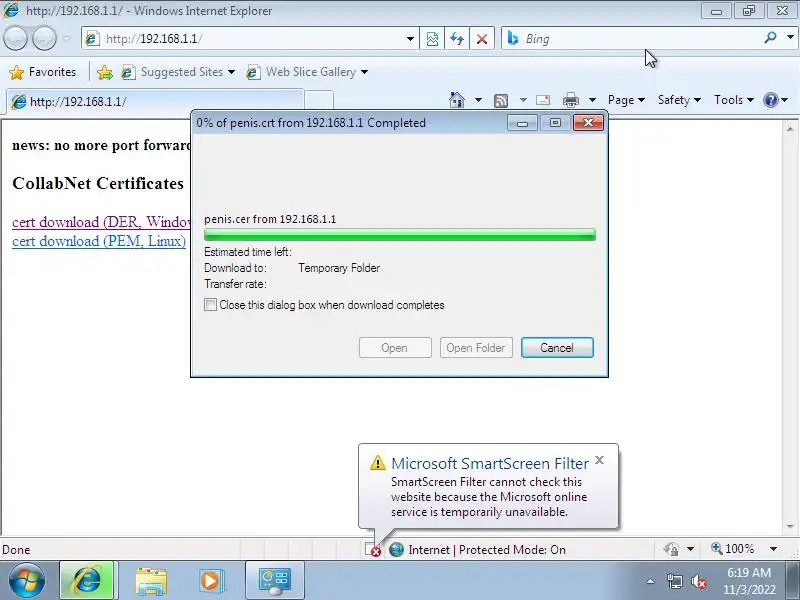Screen dimensions: 800x600
Task: Click the Print icon in command bar
Action: point(570,100)
